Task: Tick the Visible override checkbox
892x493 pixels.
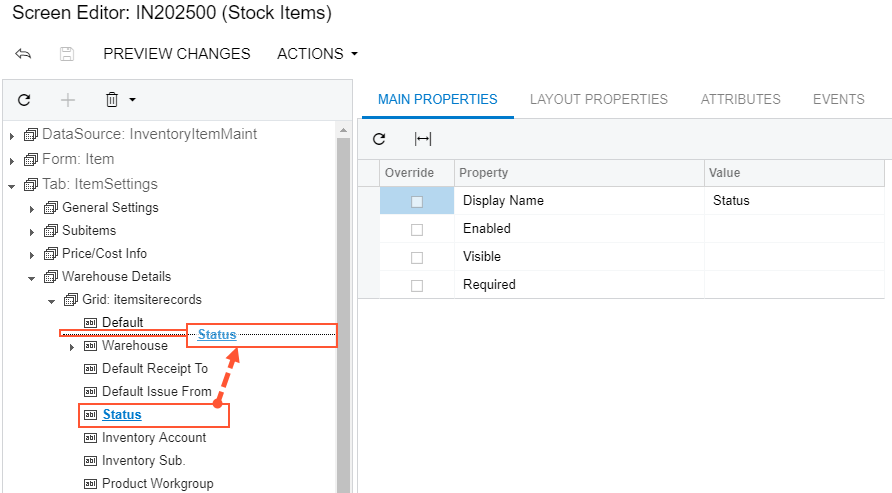Action: (417, 257)
